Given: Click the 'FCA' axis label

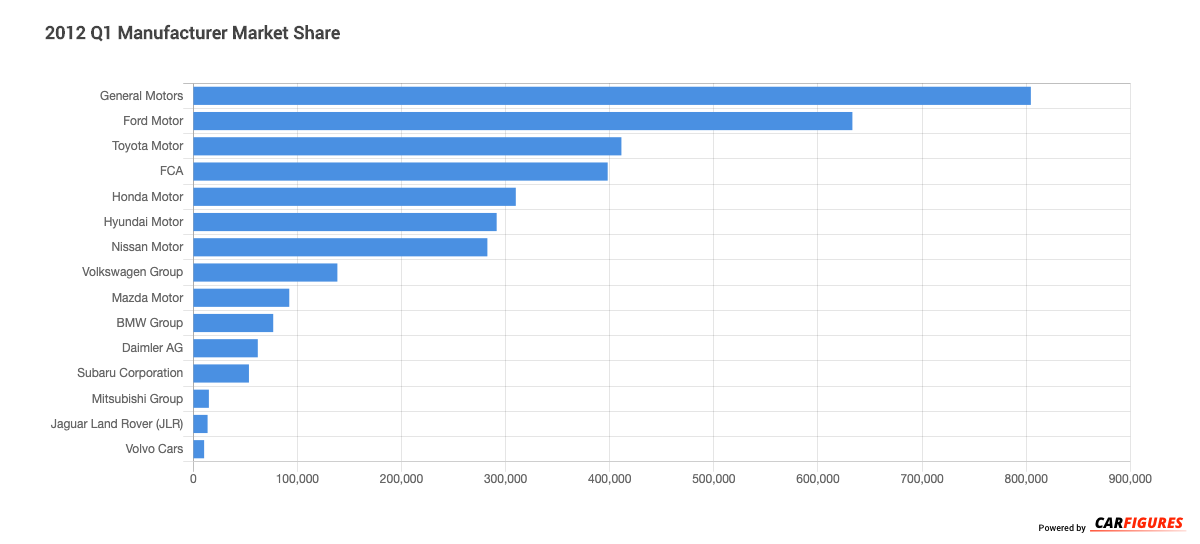Looking at the screenshot, I should [172, 171].
